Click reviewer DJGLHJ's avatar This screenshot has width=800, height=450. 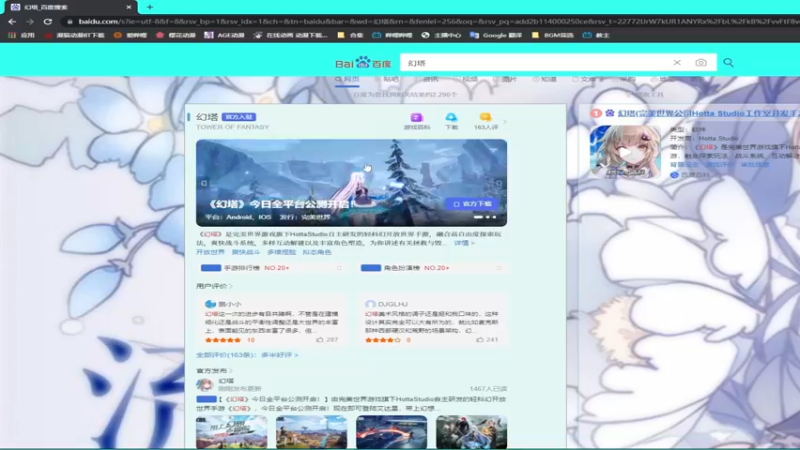click(x=370, y=304)
